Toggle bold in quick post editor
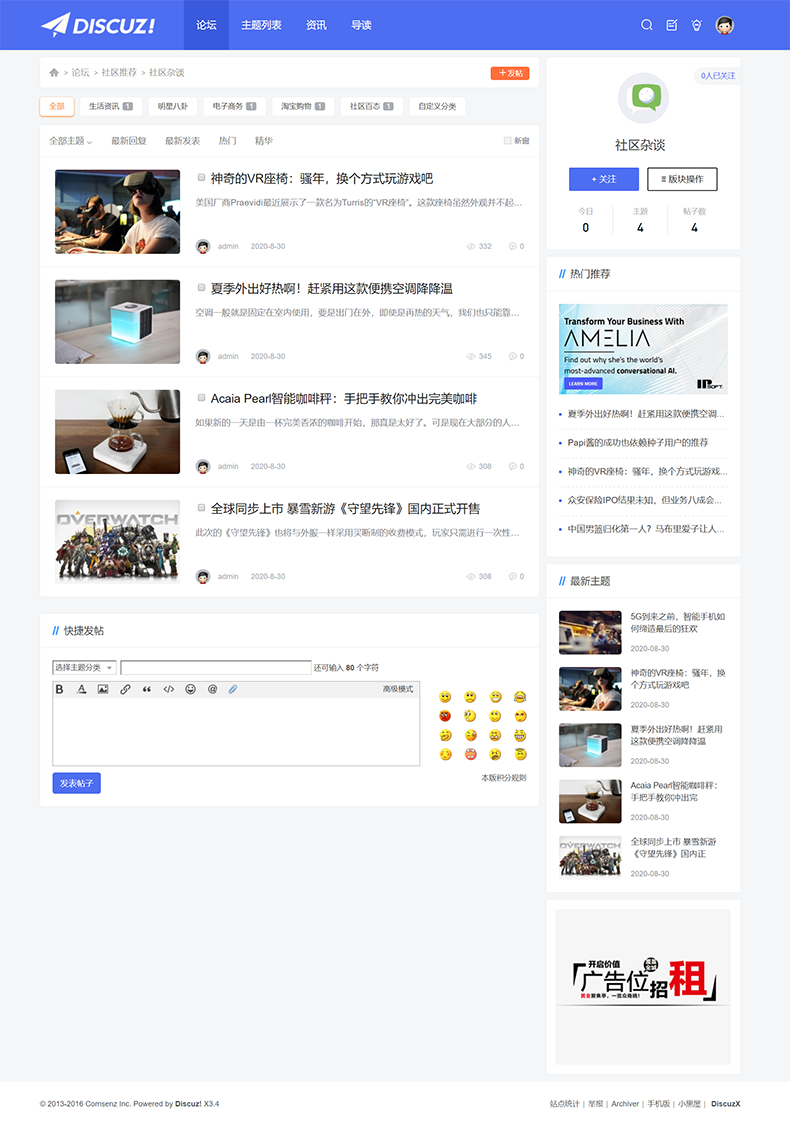This screenshot has width=790, height=1126. [x=60, y=689]
